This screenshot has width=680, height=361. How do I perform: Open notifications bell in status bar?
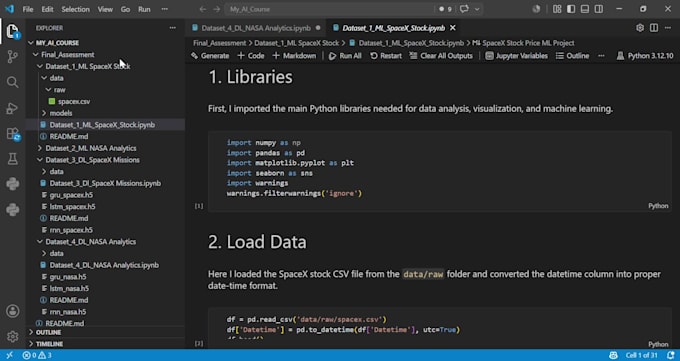670,355
